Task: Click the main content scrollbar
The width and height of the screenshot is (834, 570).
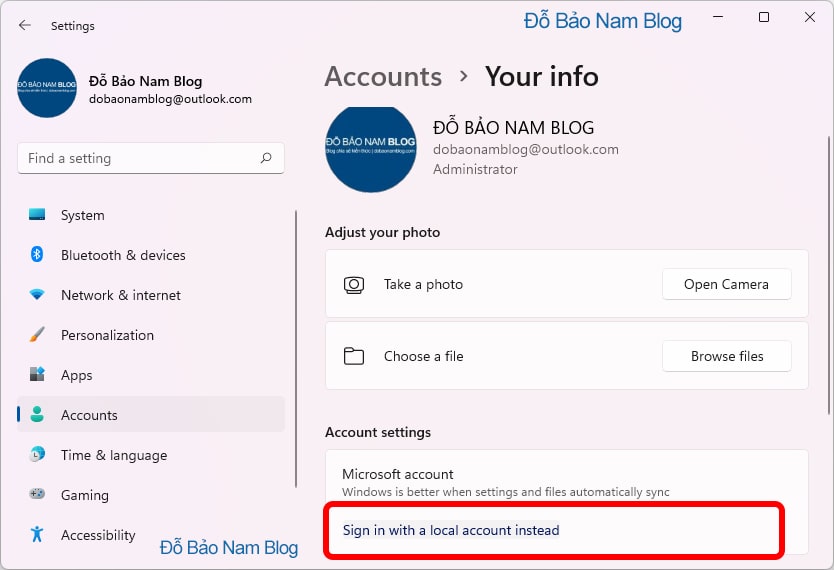Action: [829, 274]
